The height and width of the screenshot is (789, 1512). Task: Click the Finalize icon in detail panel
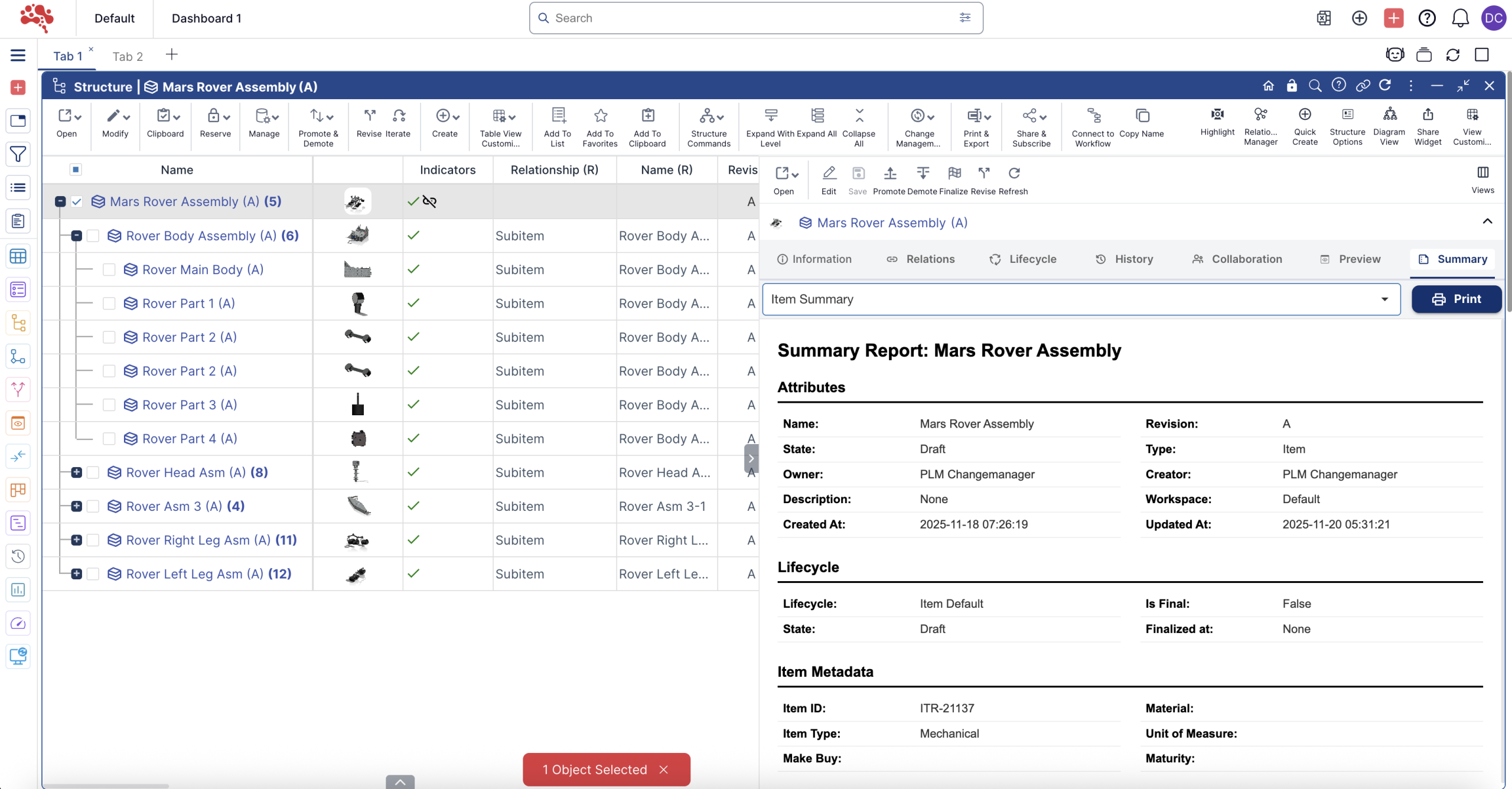[x=953, y=174]
